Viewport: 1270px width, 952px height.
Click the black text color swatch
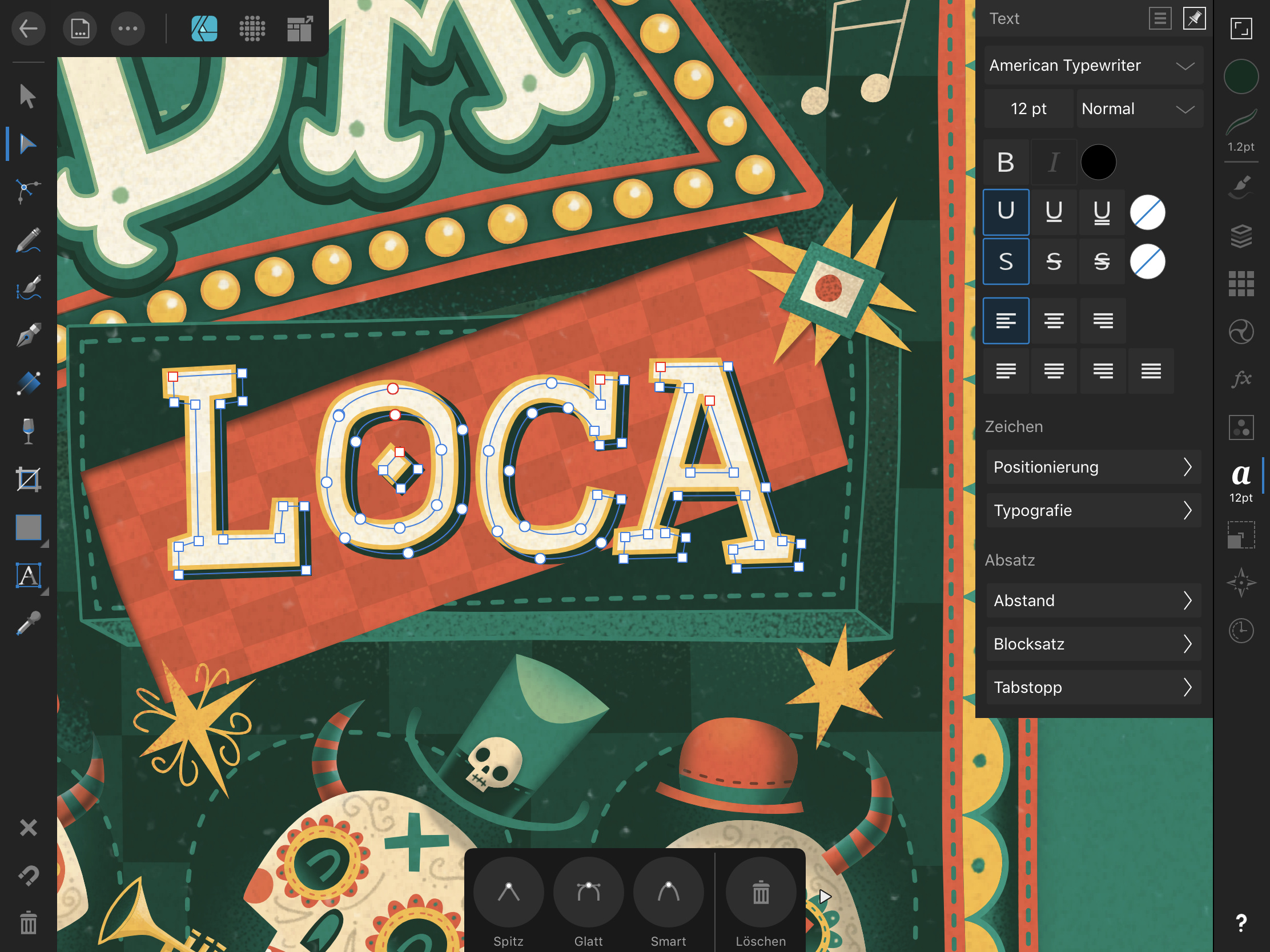1098,163
